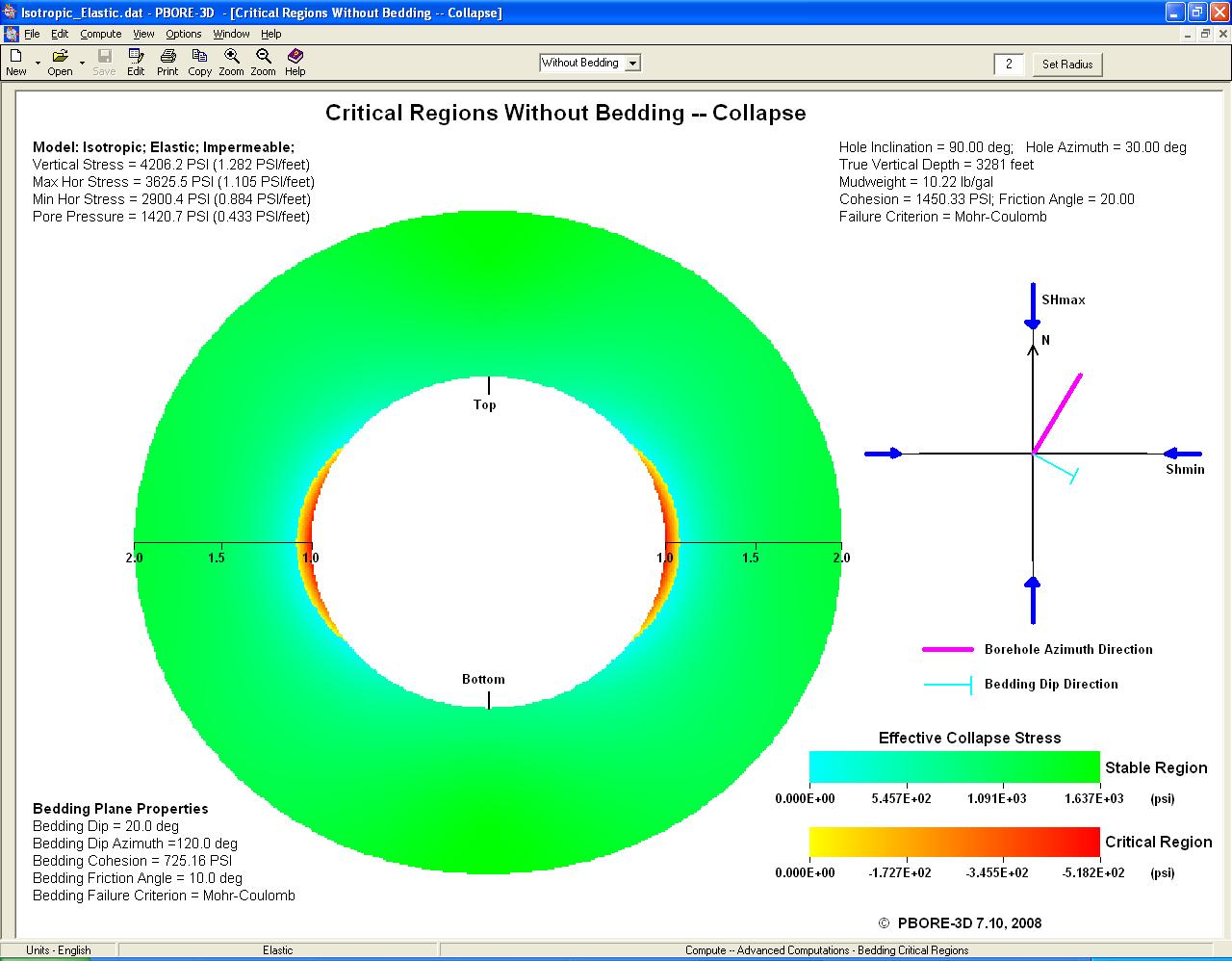This screenshot has height=961, width=1232.
Task: Click the Bedding Cohesion = 725.16 PSI text
Action: point(133,861)
